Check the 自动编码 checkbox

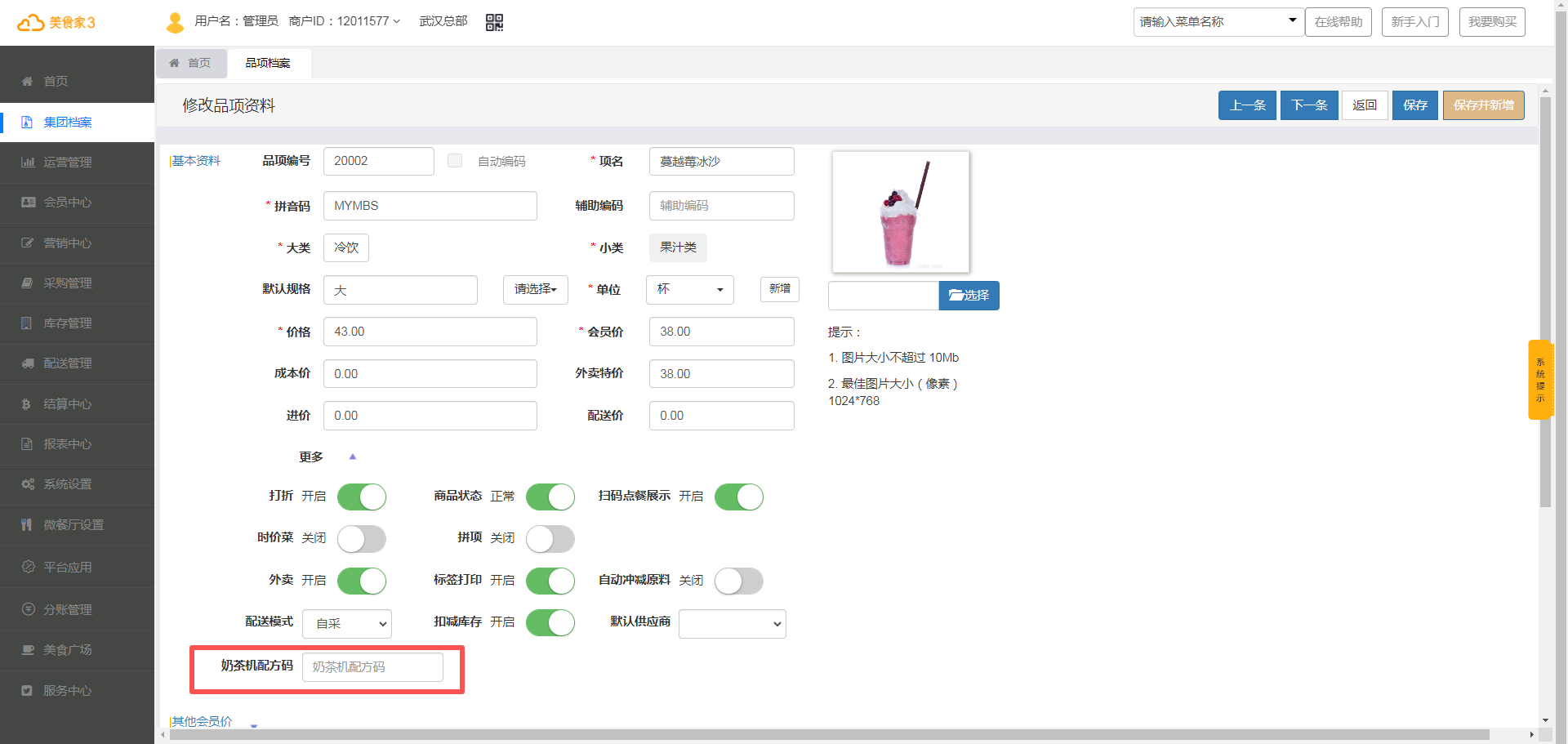click(455, 161)
